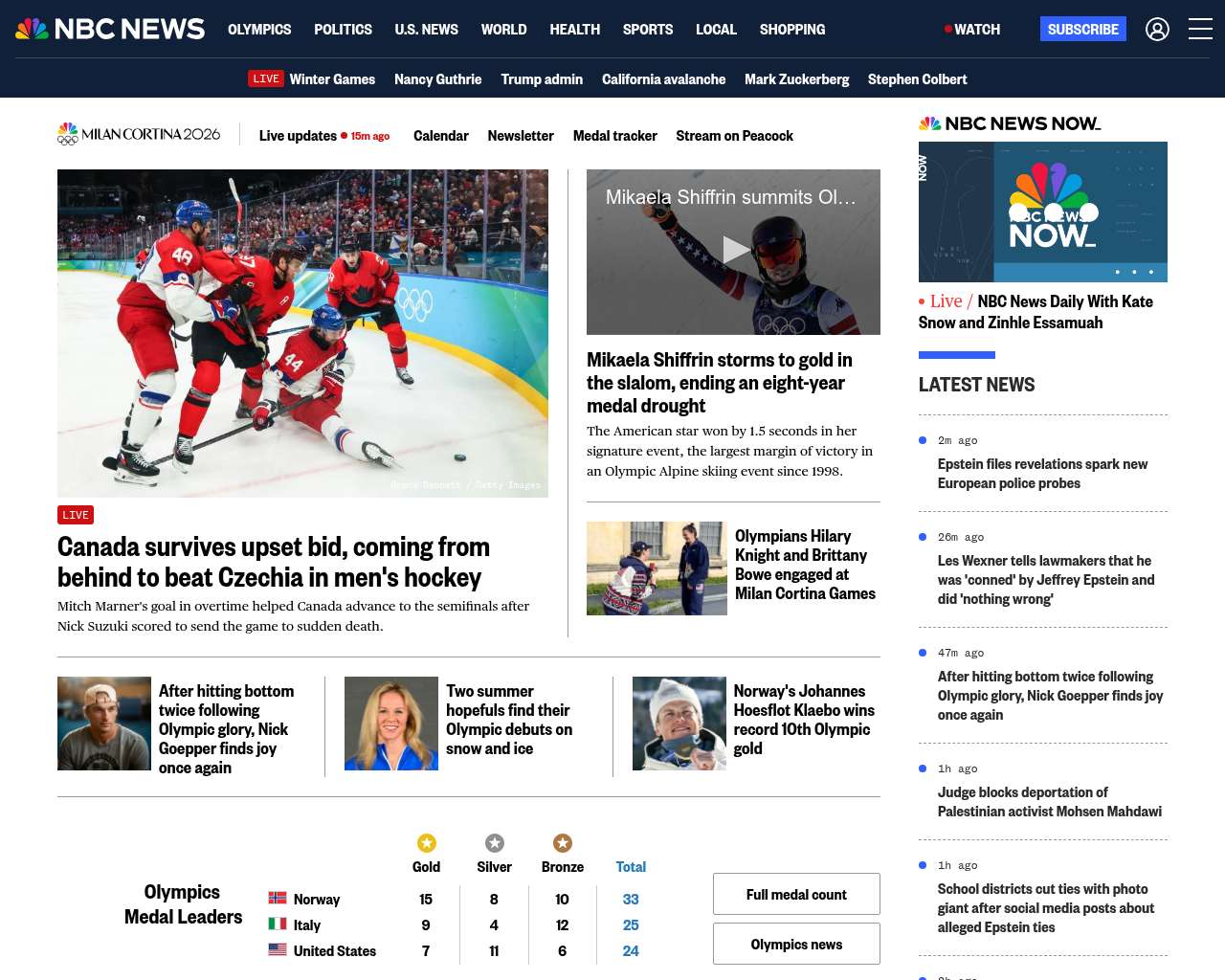Viewport: 1225px width, 980px height.
Task: Open Hilary Knight and Brittany Bowe engaged story
Action: [805, 565]
